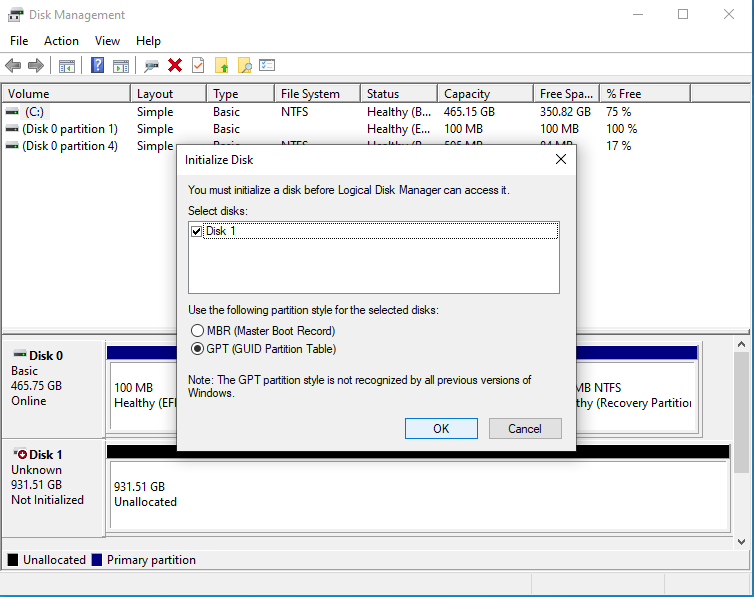754x597 pixels.
Task: Open the Action menu
Action: click(x=61, y=41)
